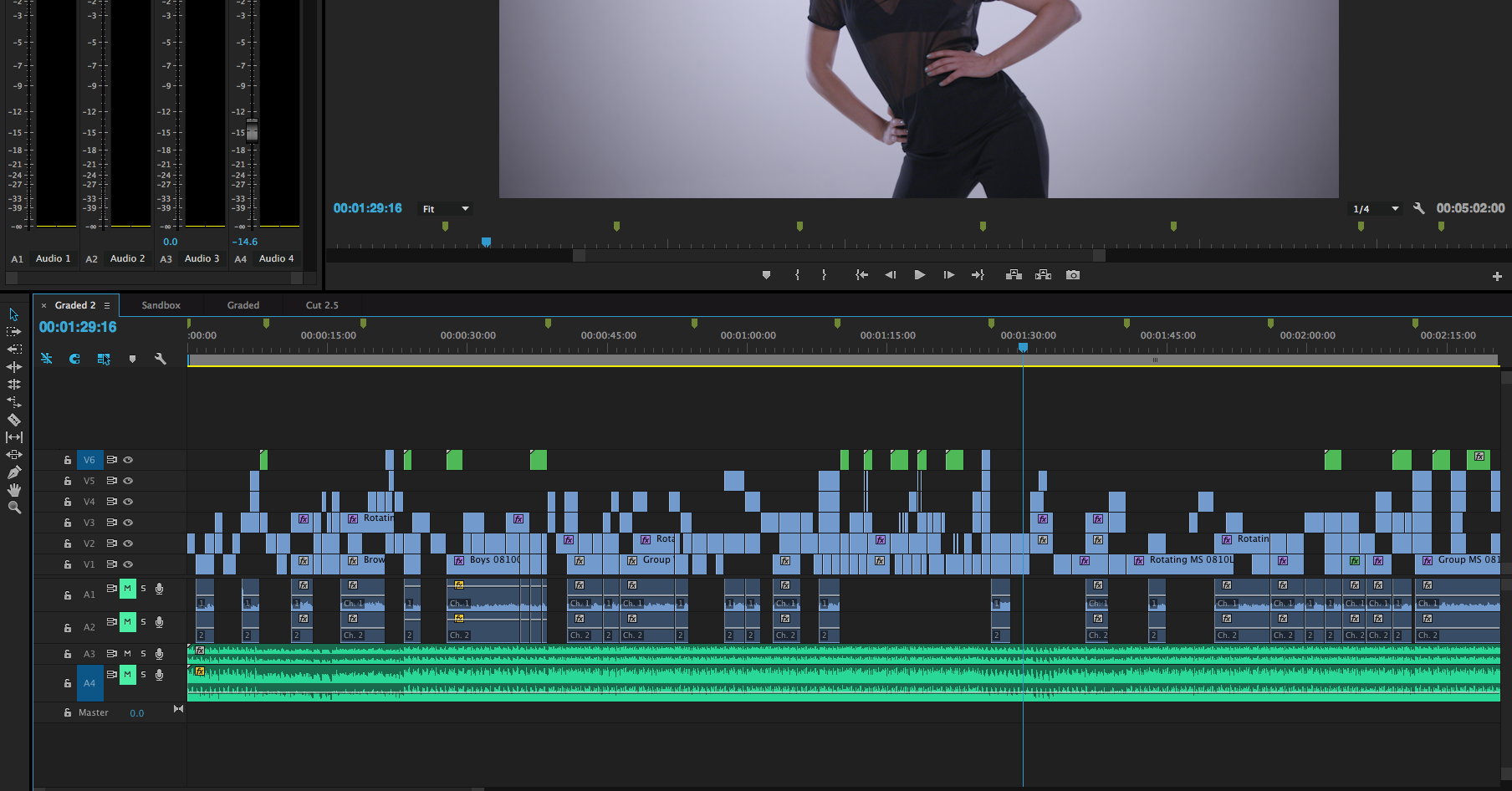The height and width of the screenshot is (791, 1512).
Task: Select the Hand tool
Action: [14, 490]
